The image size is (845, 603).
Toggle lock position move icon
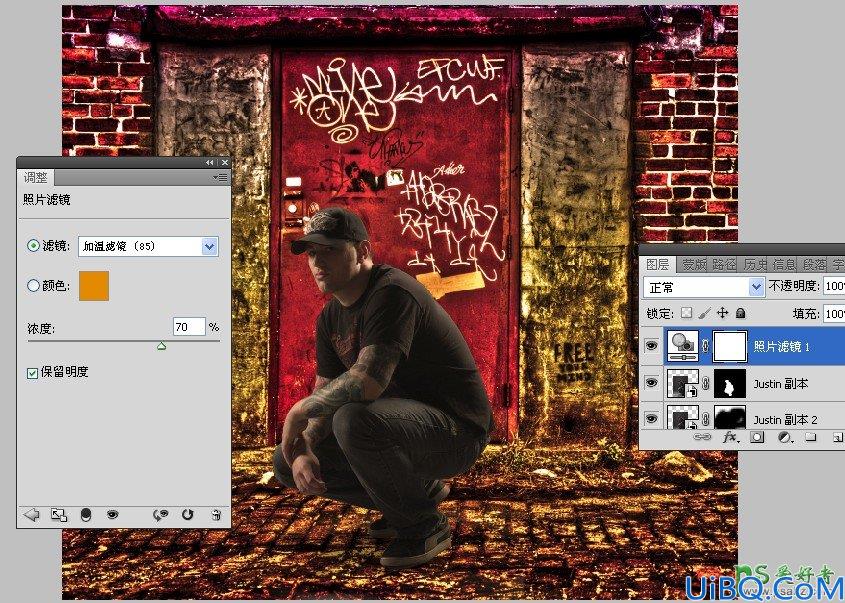[x=722, y=313]
